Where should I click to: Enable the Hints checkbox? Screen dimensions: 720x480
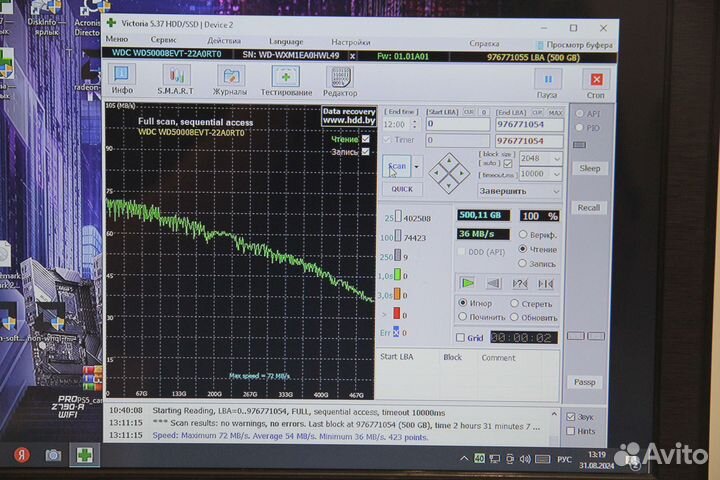tap(571, 431)
